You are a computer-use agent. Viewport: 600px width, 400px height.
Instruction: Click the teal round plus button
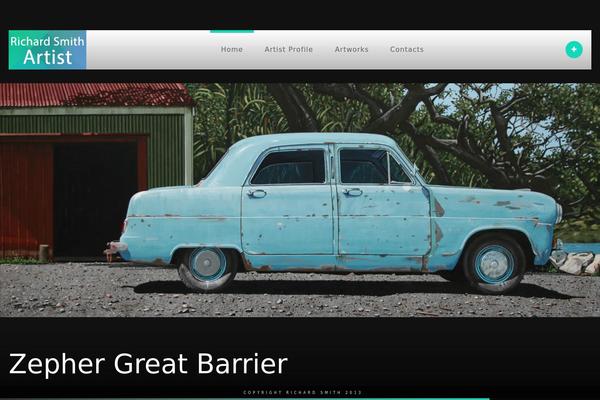(x=574, y=50)
